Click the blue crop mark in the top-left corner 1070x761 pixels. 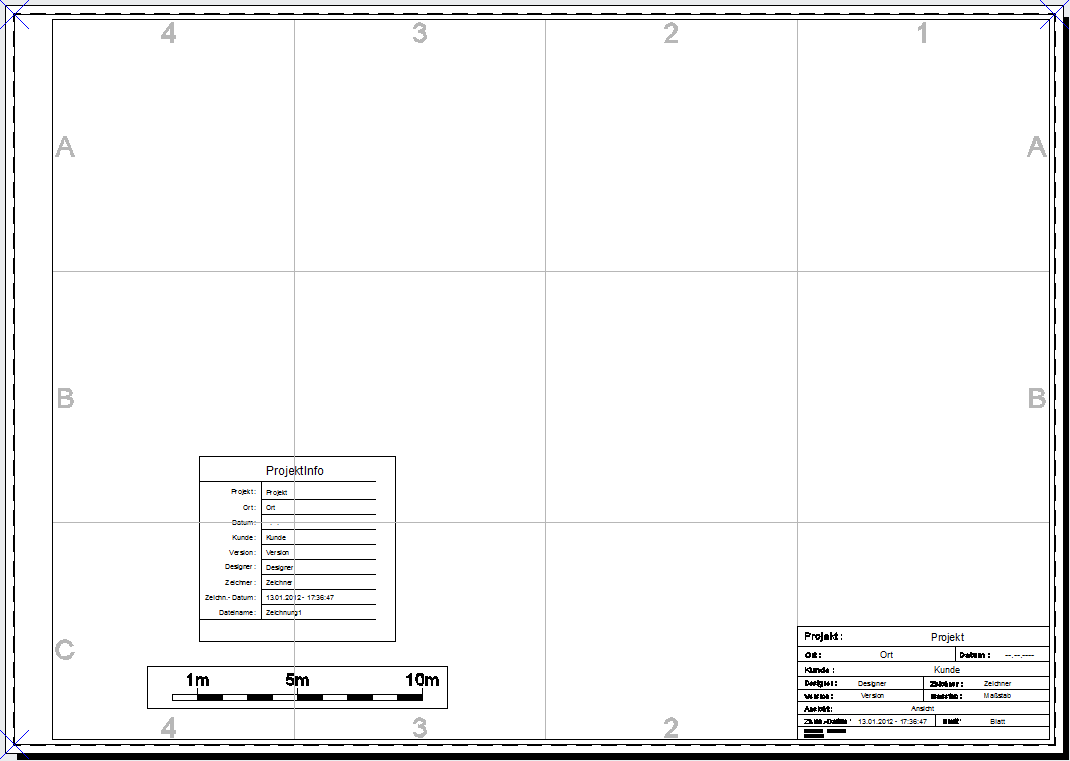(x=14, y=14)
